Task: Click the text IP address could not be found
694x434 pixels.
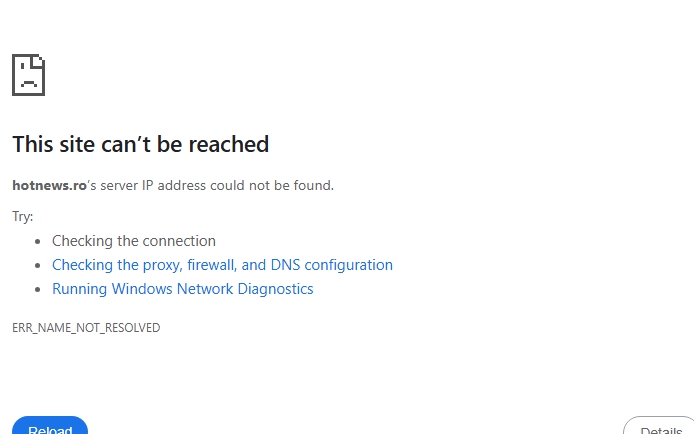Action: pyautogui.click(x=238, y=185)
